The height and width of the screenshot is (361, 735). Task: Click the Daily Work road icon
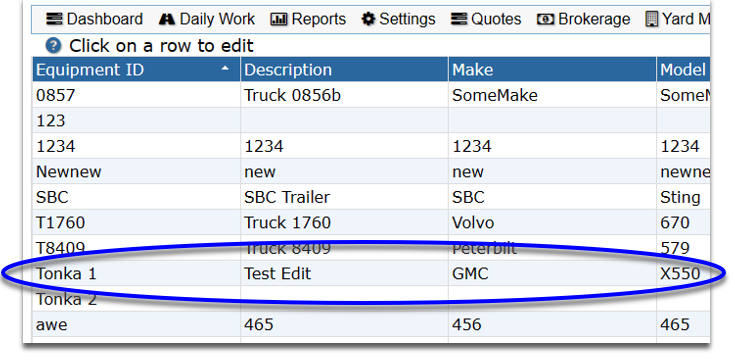tap(167, 19)
